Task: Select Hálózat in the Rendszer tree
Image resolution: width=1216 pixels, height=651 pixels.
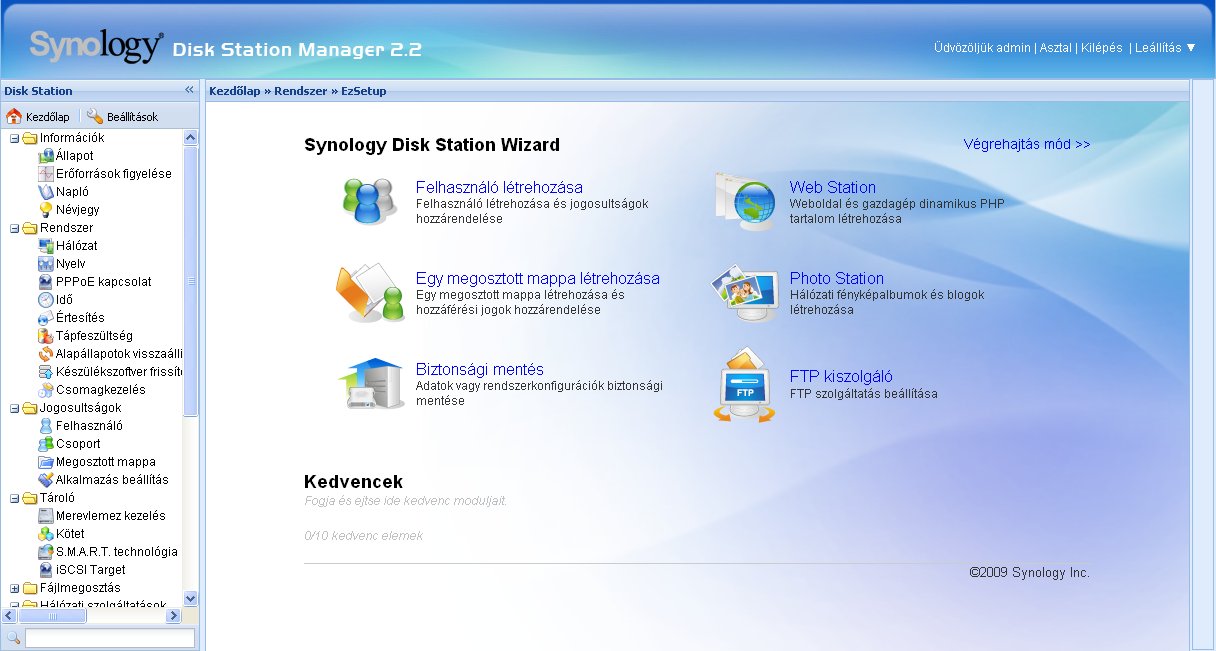Action: click(76, 246)
